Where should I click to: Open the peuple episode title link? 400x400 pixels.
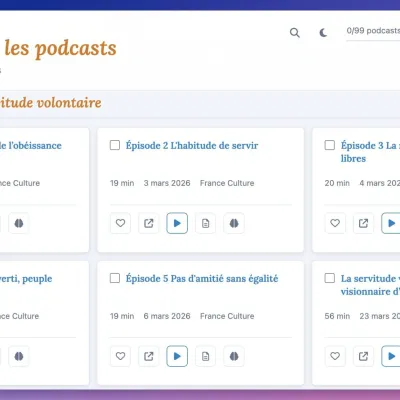coord(26,279)
